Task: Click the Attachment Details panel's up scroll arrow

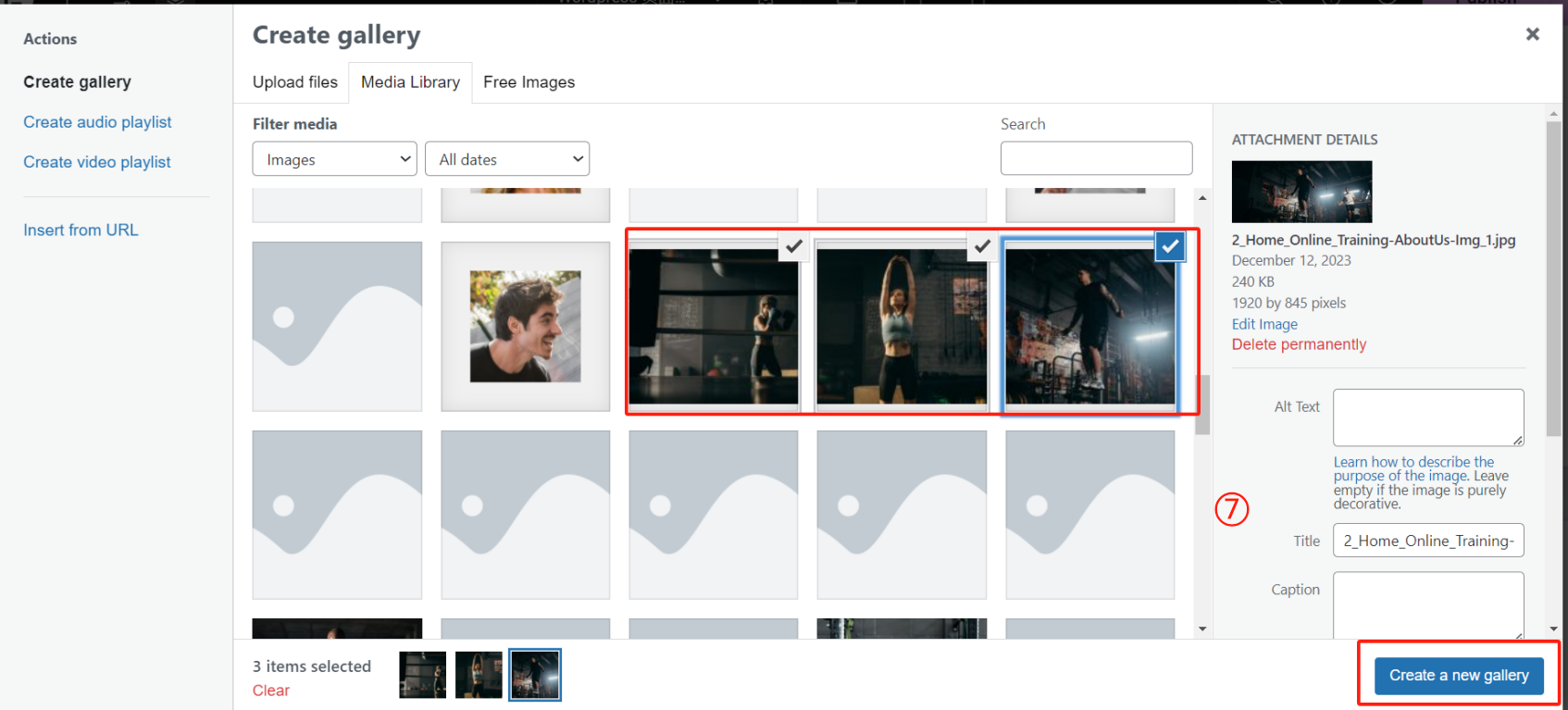Action: (1553, 114)
